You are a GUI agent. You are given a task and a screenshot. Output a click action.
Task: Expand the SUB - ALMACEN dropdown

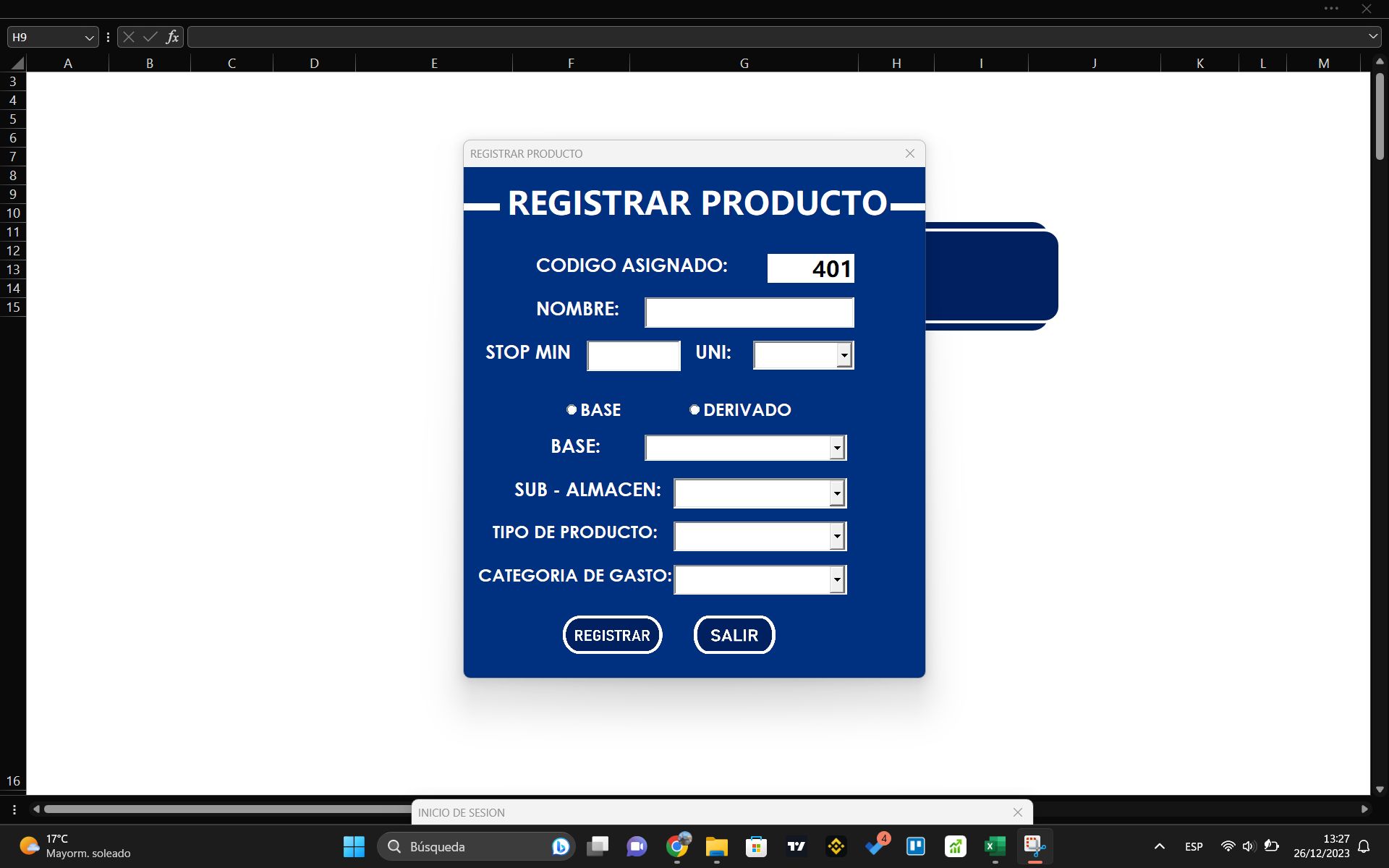point(836,493)
